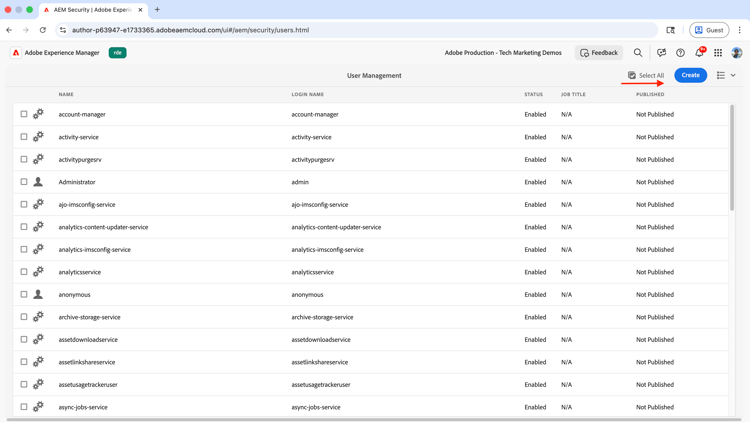
Task: Open the notifications bell icon
Action: pos(699,53)
